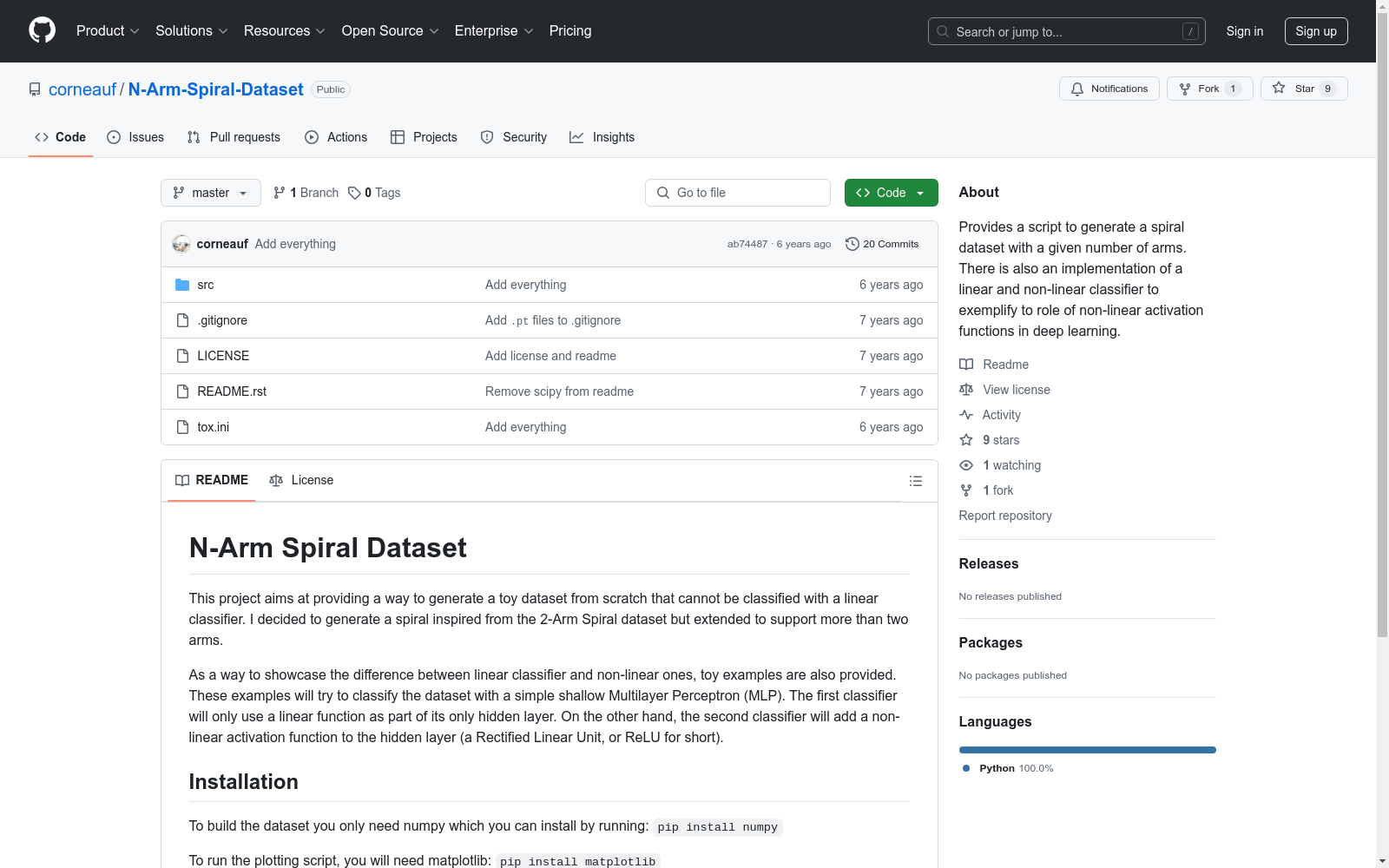Open the Packages heading link
This screenshot has width=1389, height=868.
(991, 642)
